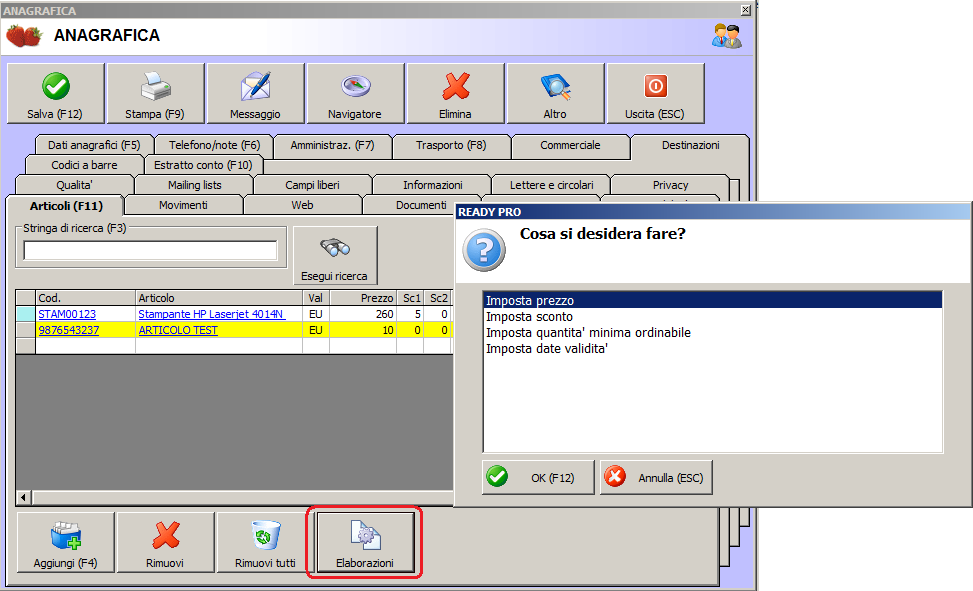
Task: Click the left arrow of the horizontal scrollbar
Action: click(24, 497)
